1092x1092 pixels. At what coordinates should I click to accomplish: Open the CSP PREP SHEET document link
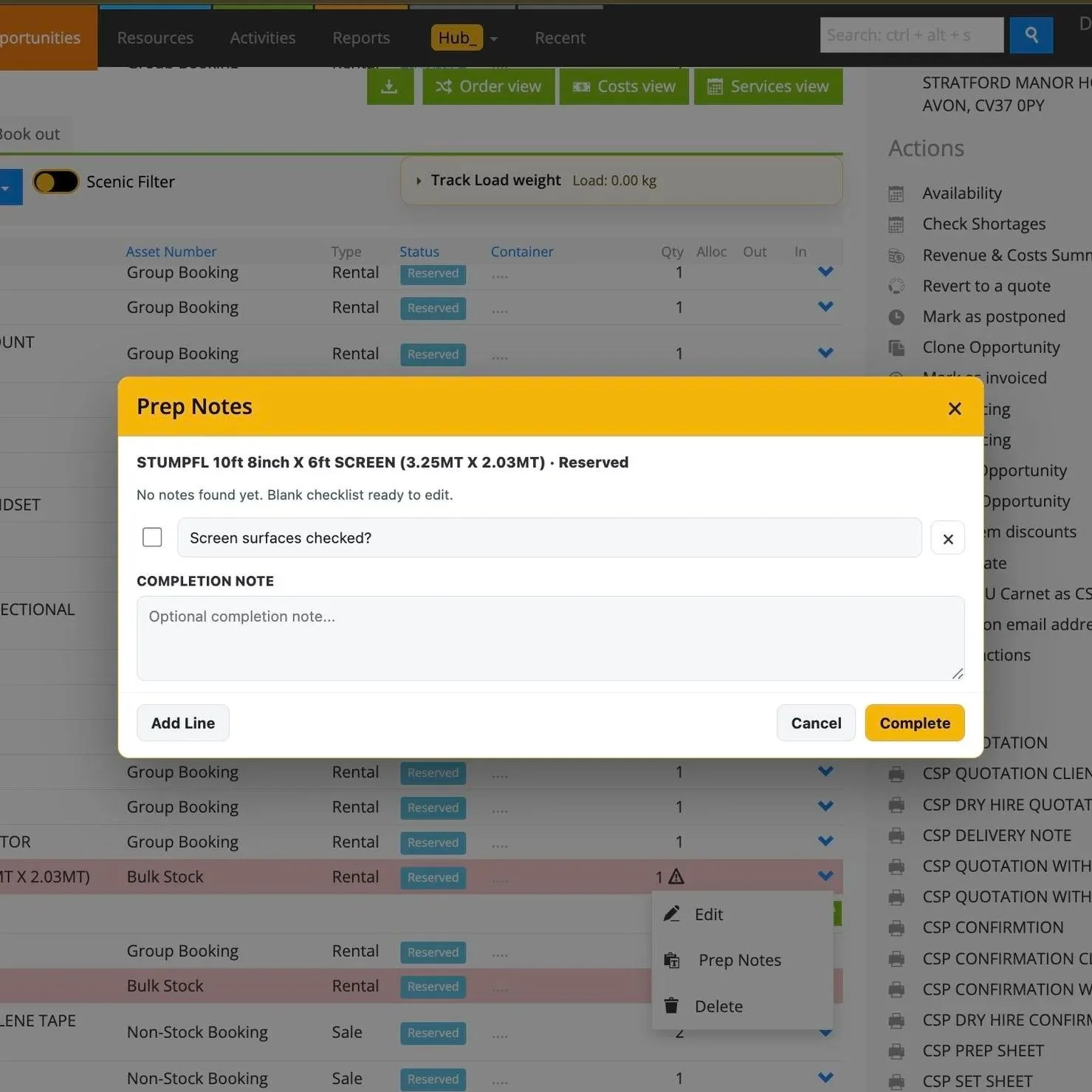click(x=983, y=1051)
